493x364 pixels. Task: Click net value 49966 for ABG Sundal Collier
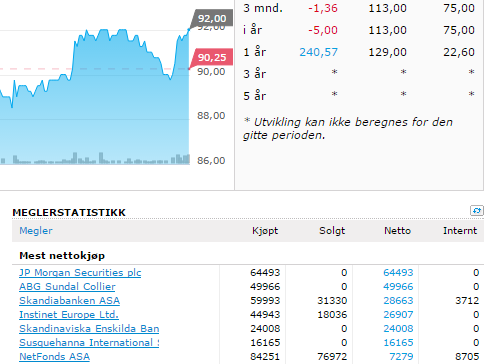click(x=398, y=287)
